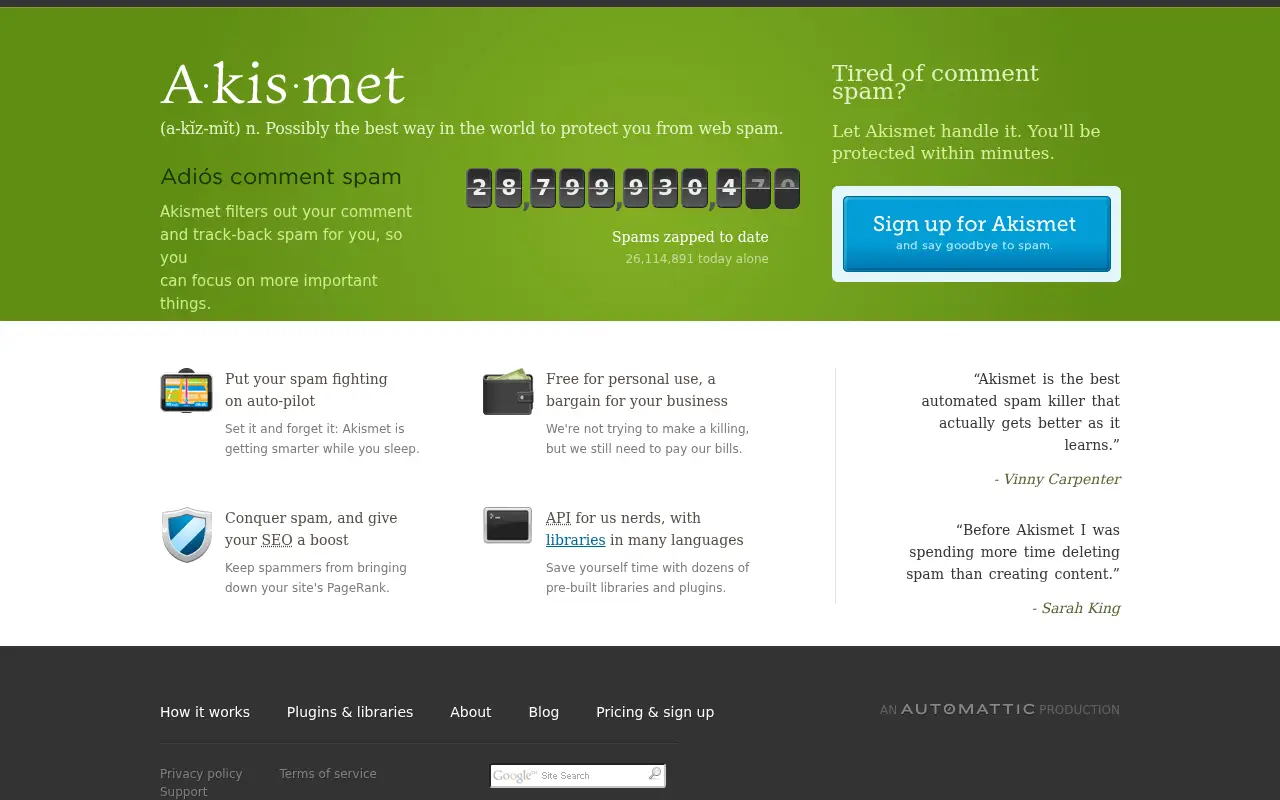Follow the libraries link
This screenshot has height=800, width=1280.
click(x=576, y=540)
